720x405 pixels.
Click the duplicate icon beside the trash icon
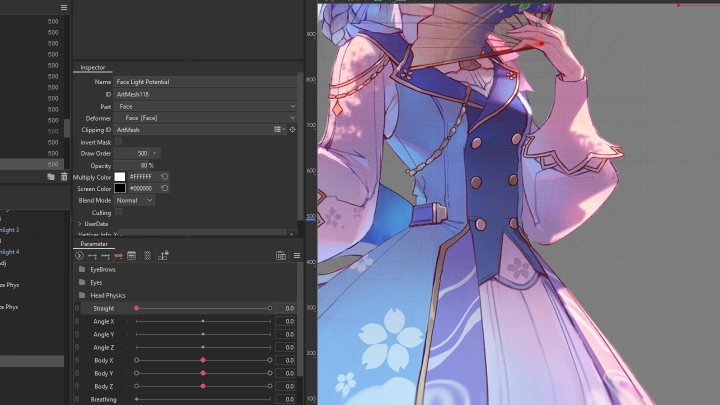(51, 176)
